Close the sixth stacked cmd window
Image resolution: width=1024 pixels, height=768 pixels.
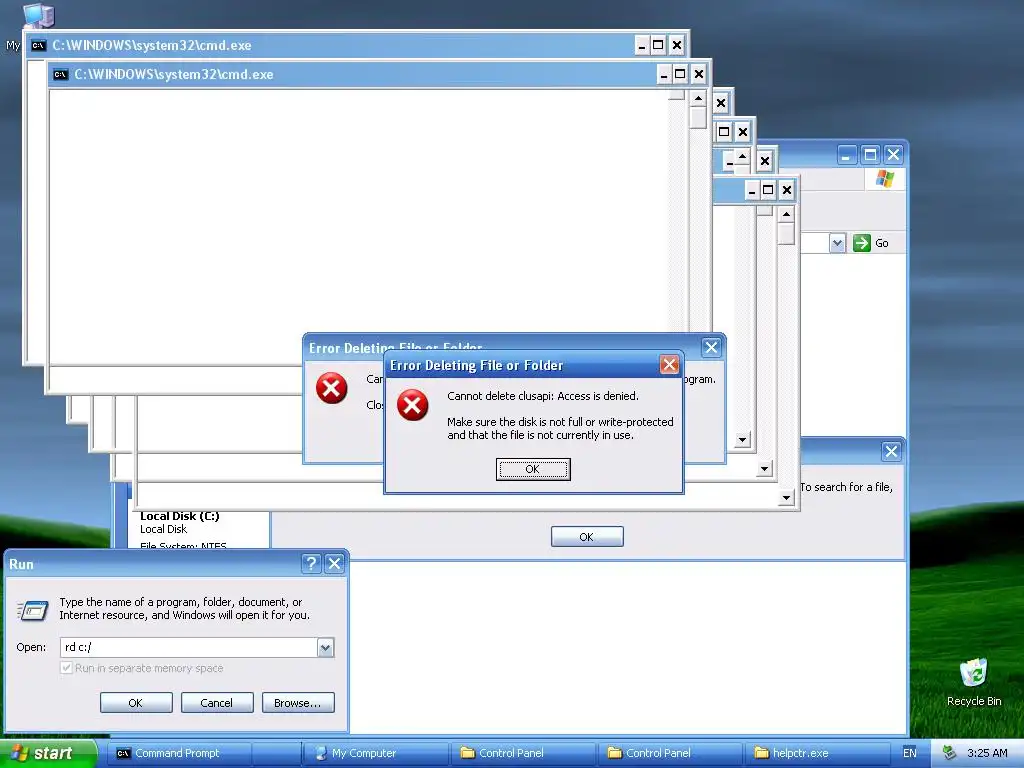[x=787, y=190]
